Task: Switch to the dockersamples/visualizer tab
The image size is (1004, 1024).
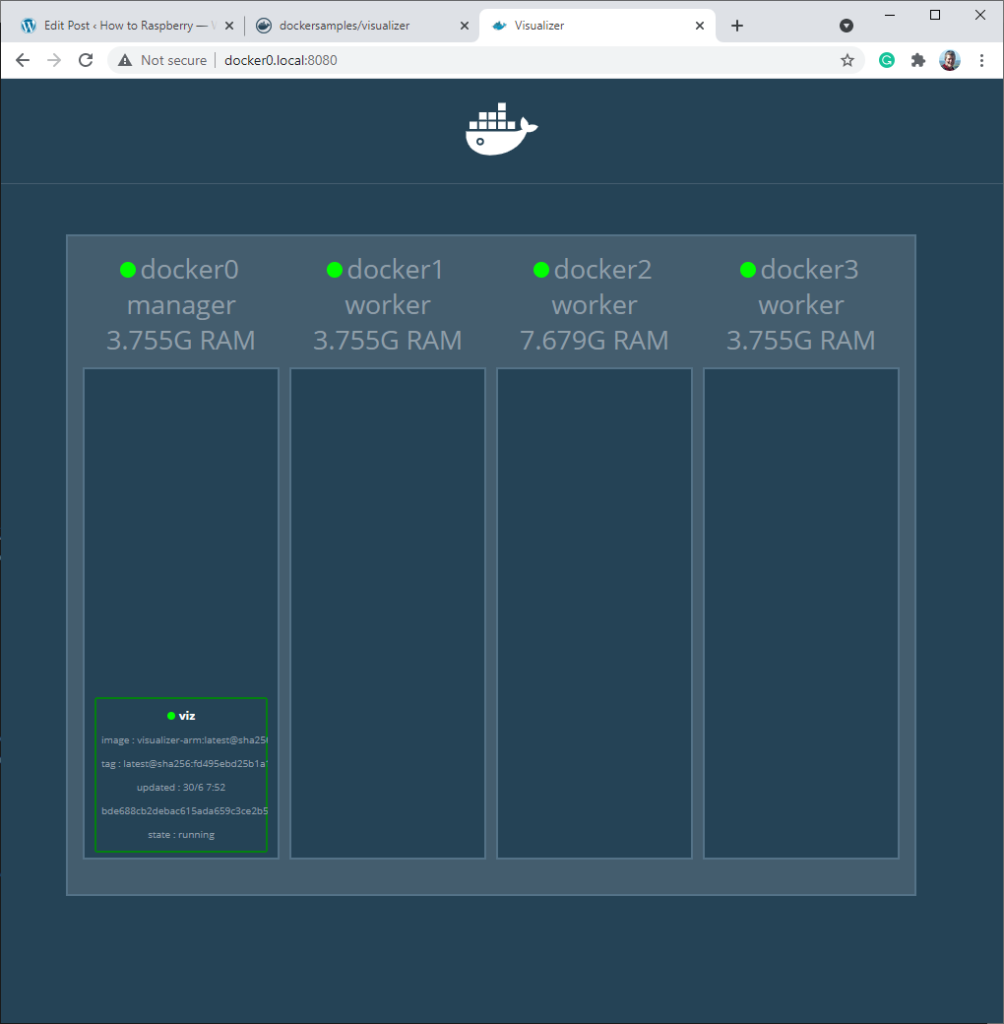Action: point(363,25)
